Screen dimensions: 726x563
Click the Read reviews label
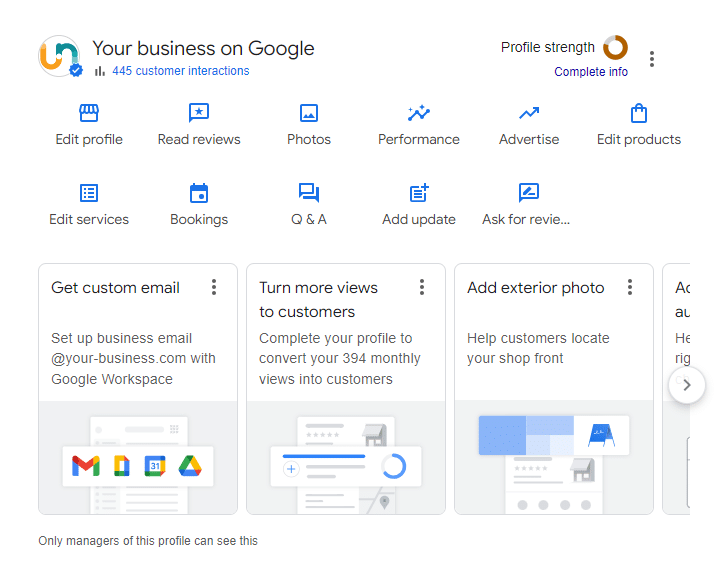(199, 139)
